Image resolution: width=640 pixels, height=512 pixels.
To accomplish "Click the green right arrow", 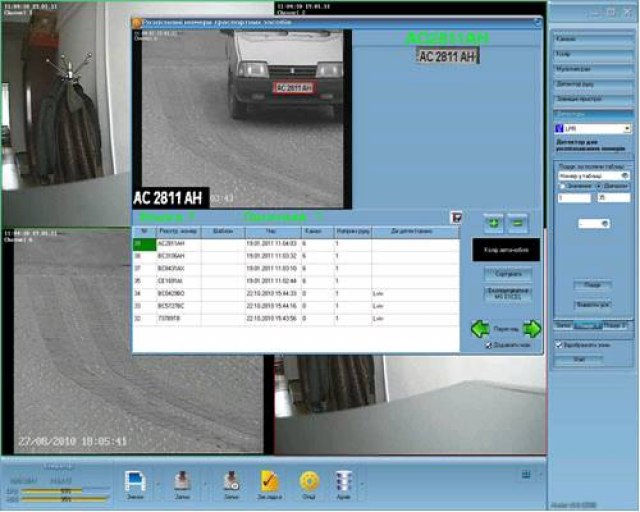I will [531, 328].
